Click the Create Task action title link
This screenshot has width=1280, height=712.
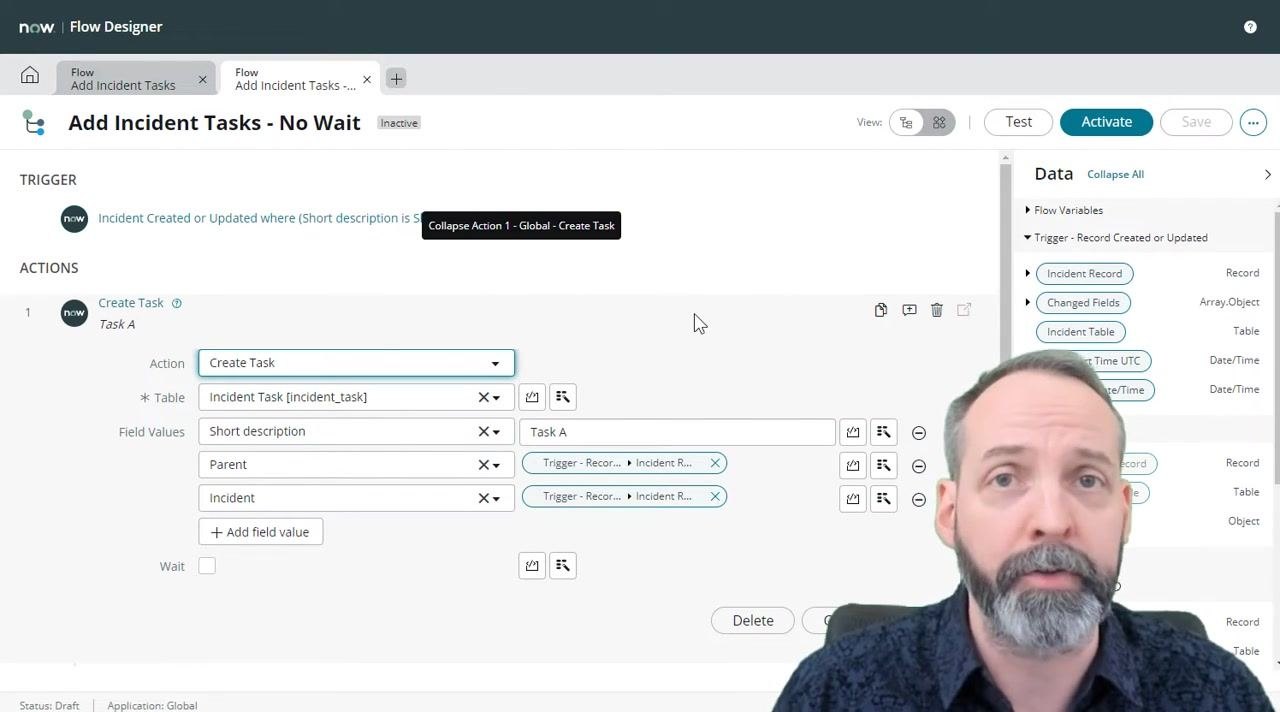(131, 303)
